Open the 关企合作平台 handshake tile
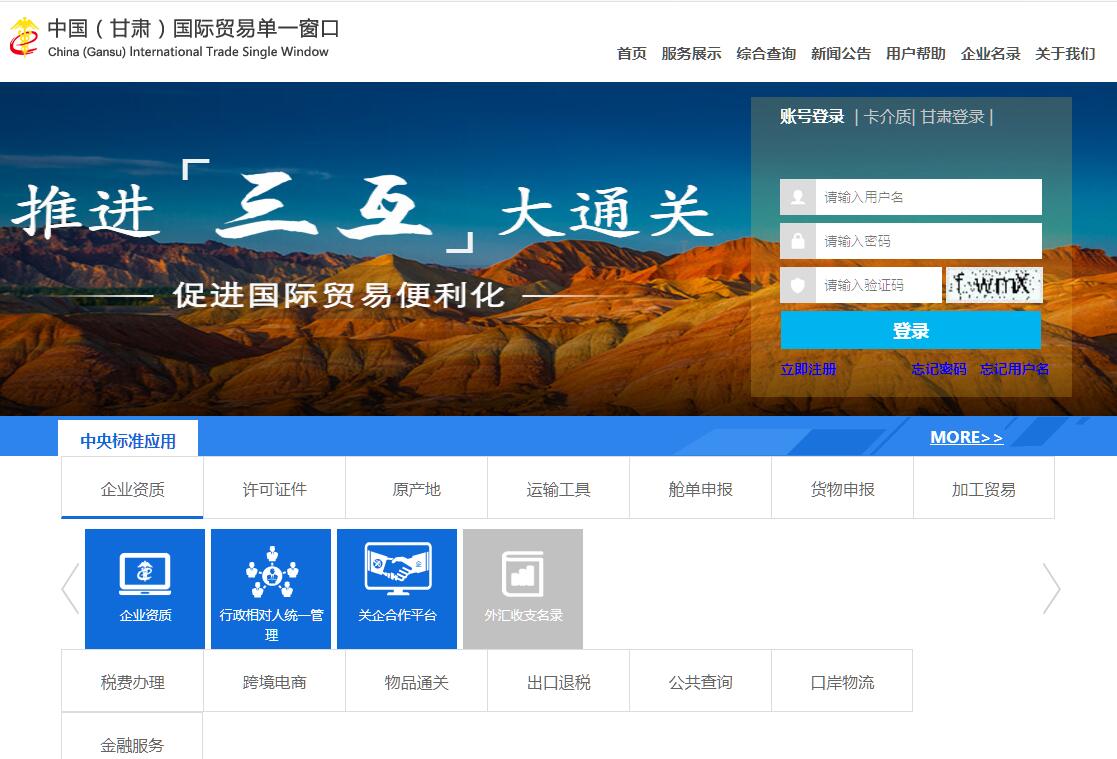Screen dimensions: 1117x759 pyautogui.click(x=397, y=588)
